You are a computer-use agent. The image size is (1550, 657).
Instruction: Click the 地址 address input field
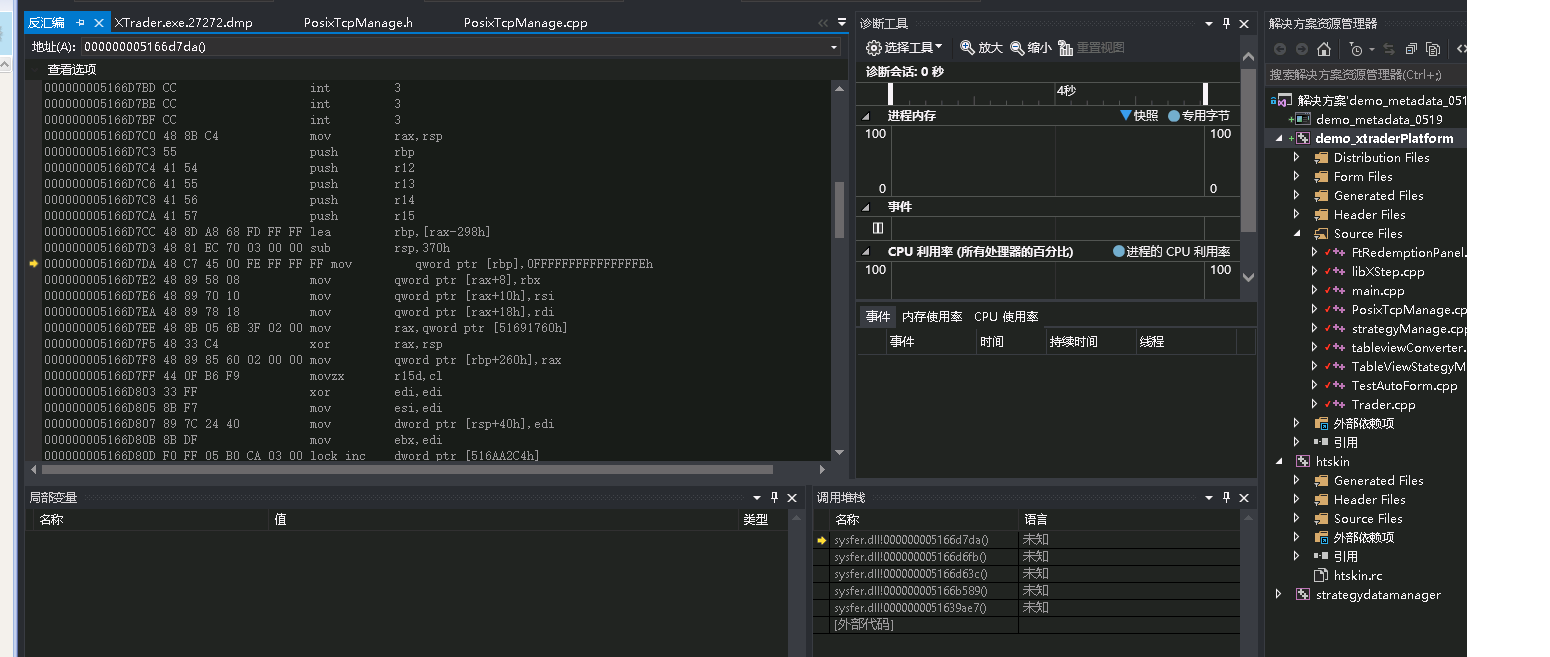[x=455, y=46]
